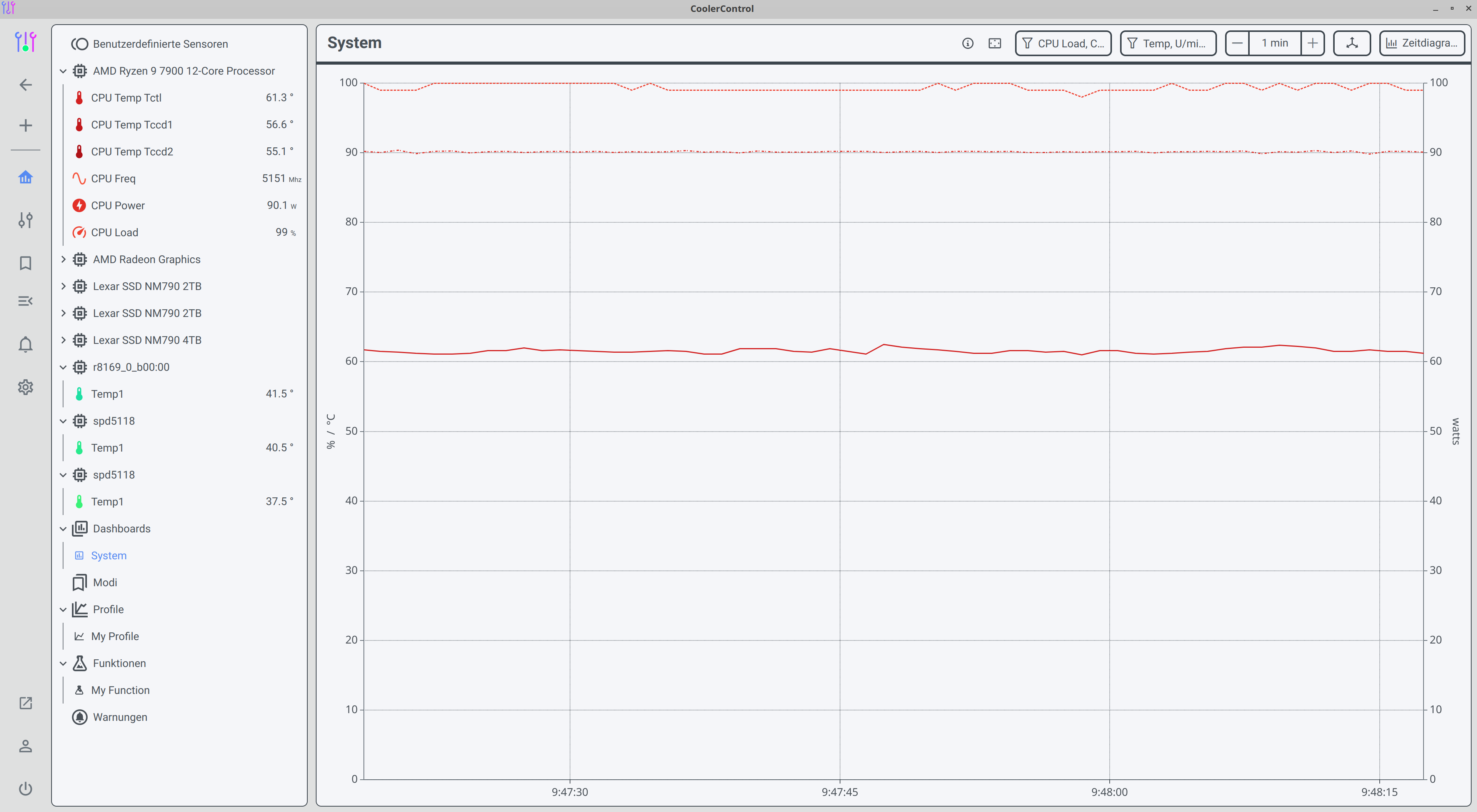
Task: Expand the Lexar SSD NM790 4TB entry
Action: coord(63,340)
